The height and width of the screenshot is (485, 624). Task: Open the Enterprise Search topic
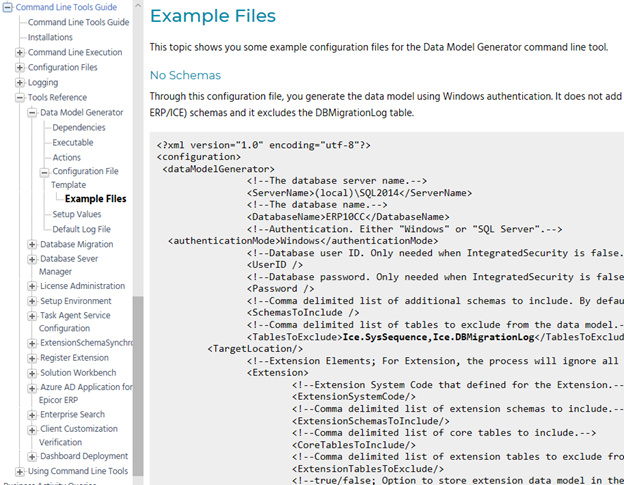(72, 415)
